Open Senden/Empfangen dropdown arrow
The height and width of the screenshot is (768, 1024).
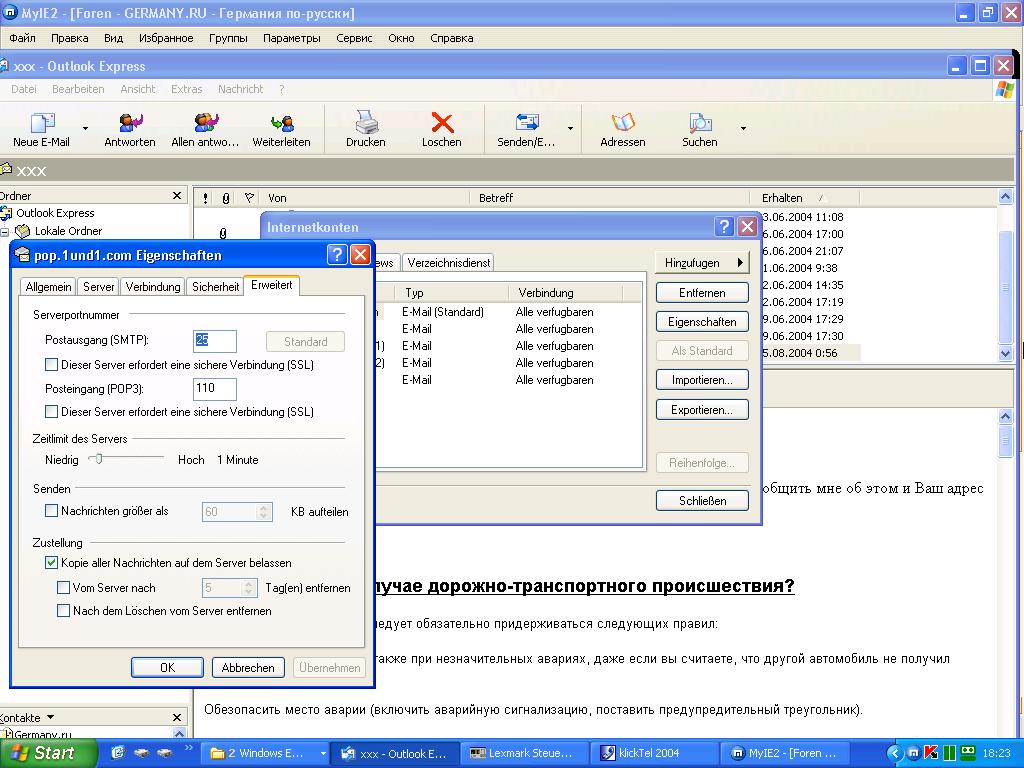pyautogui.click(x=570, y=129)
